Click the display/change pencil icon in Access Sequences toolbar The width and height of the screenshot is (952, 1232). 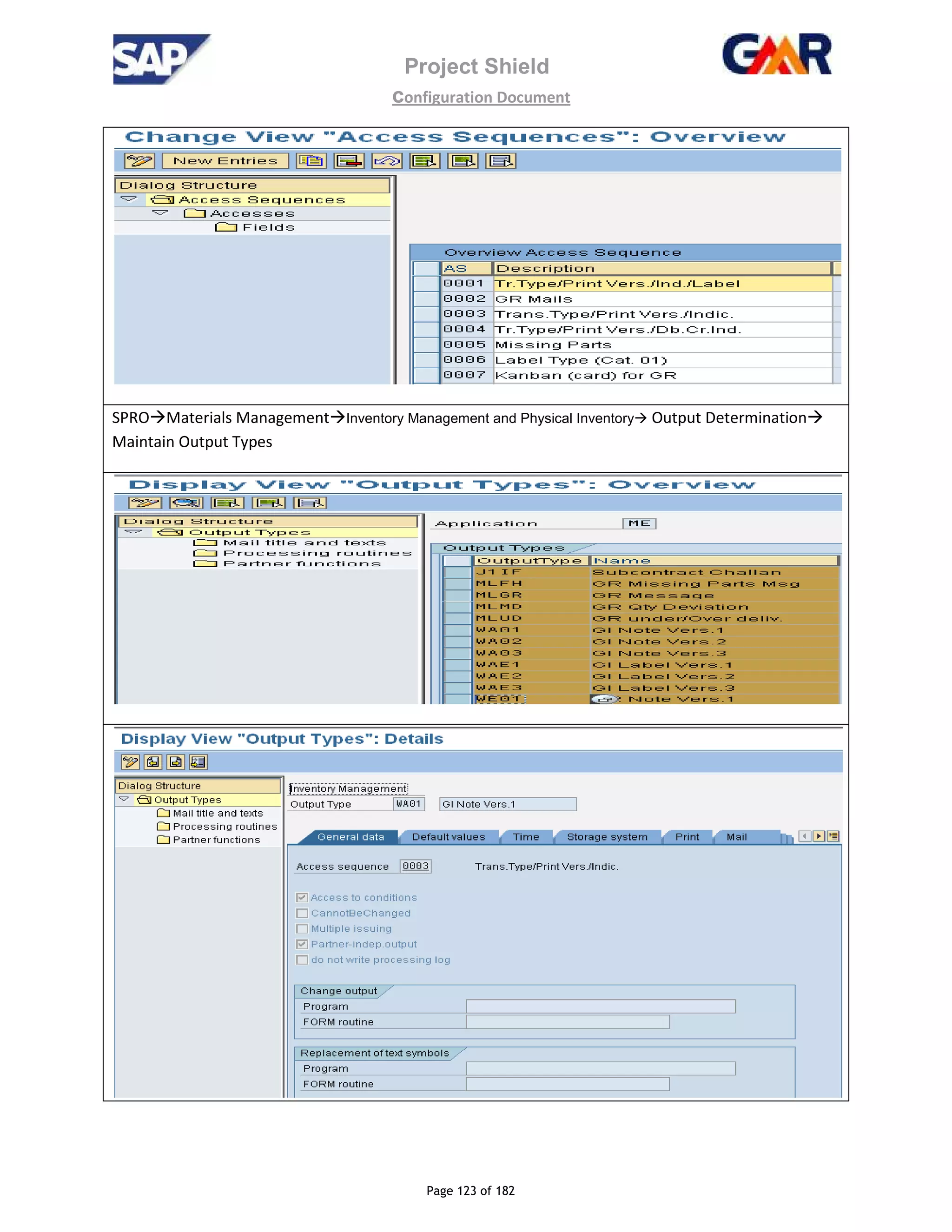coord(139,161)
